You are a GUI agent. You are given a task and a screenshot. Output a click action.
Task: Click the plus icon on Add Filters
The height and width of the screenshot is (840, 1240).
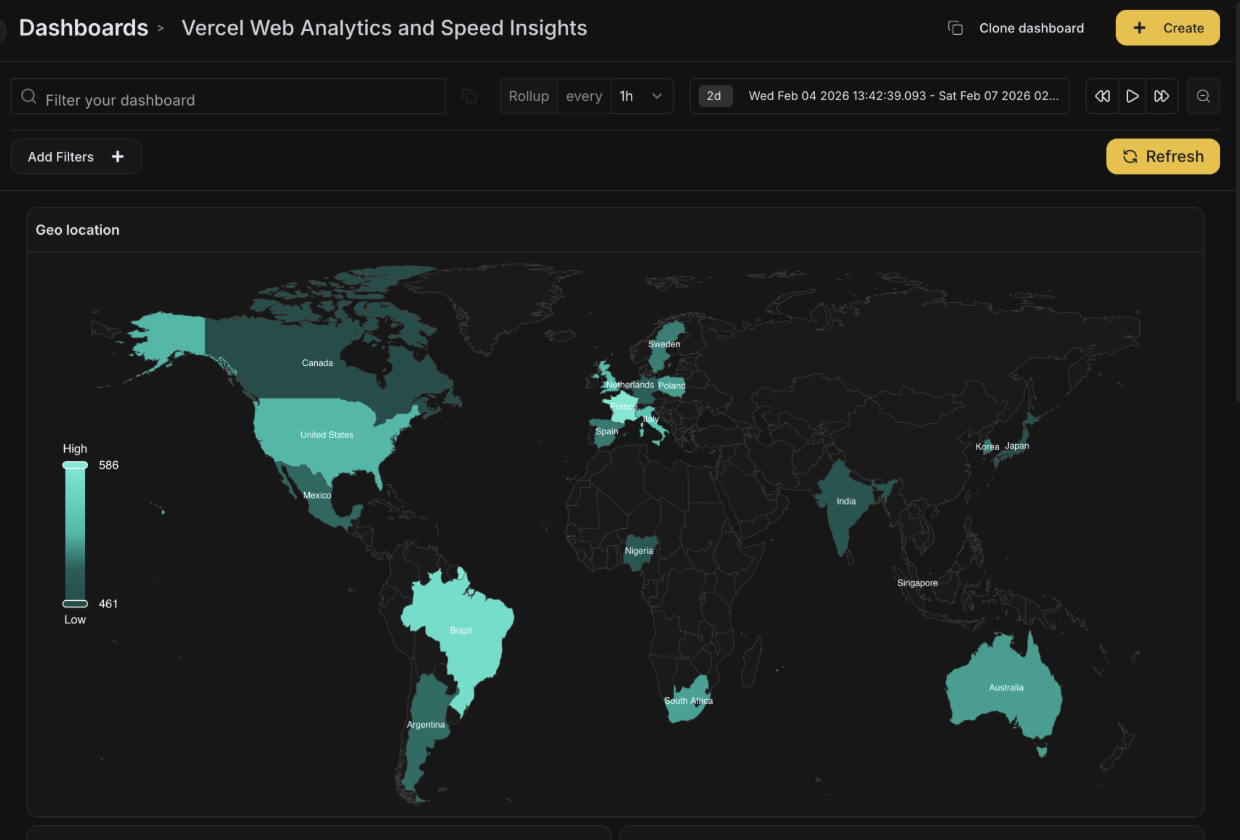118,157
